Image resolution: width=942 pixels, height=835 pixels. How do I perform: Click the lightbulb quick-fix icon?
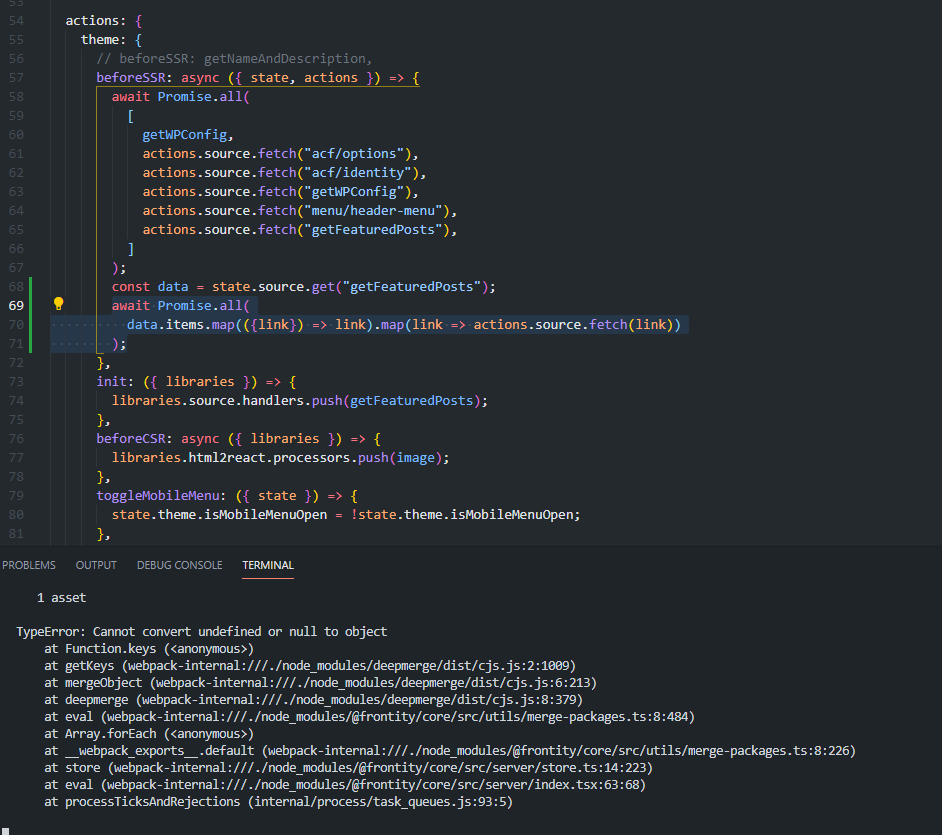click(58, 304)
